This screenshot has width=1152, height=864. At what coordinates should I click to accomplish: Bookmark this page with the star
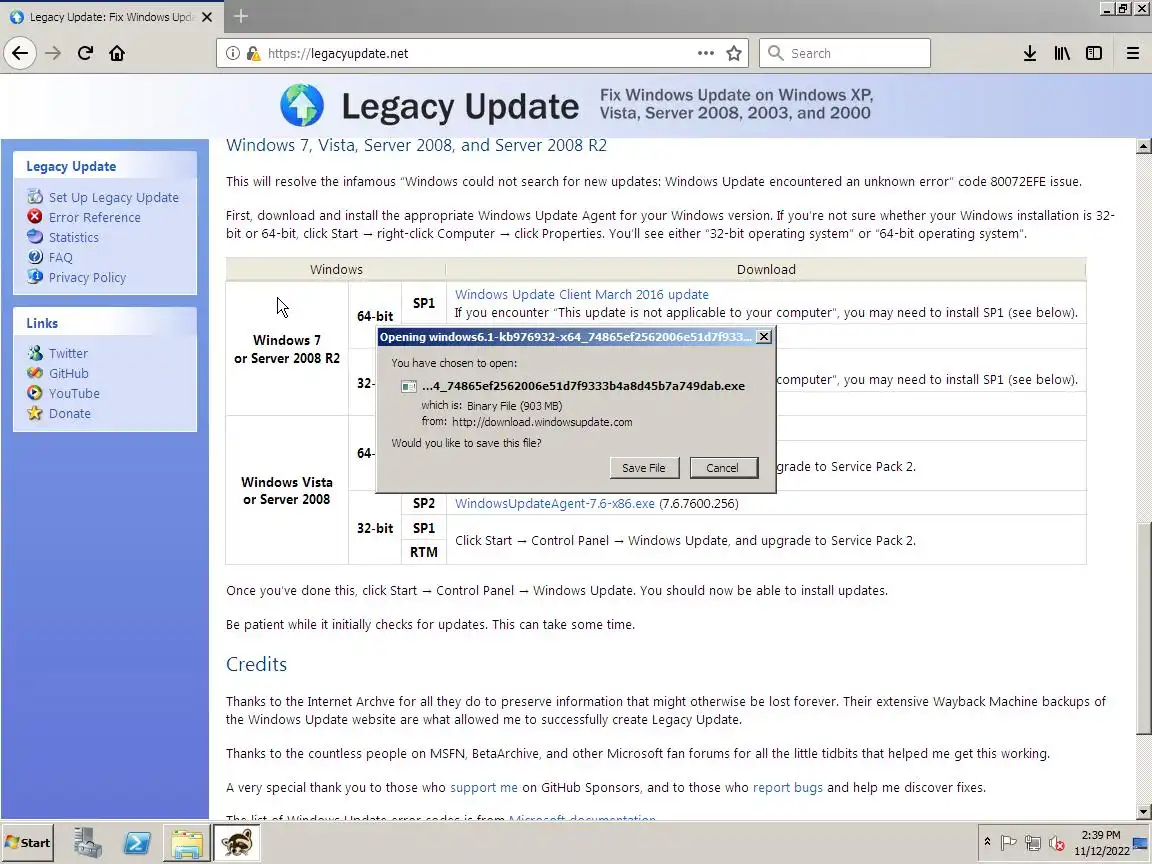(734, 53)
